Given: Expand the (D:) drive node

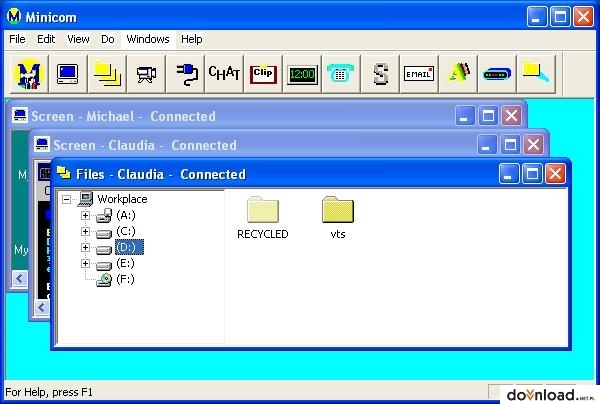Looking at the screenshot, I should (x=85, y=248).
